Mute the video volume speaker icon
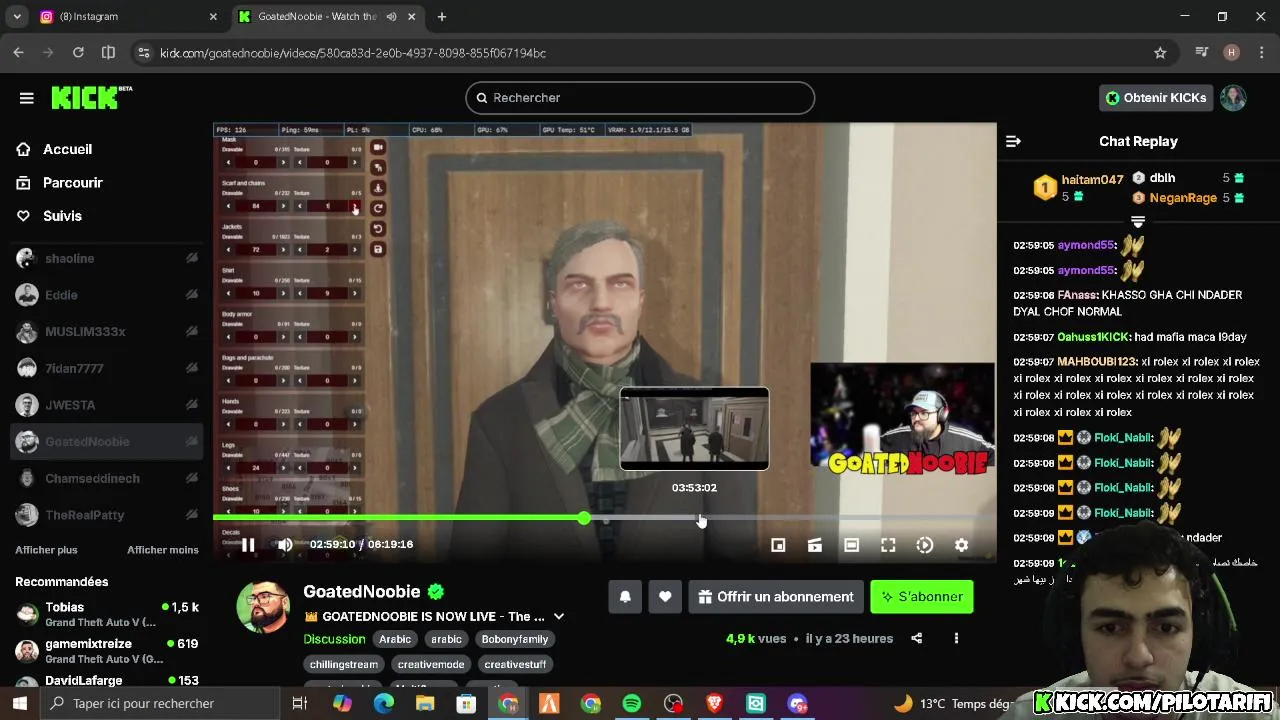This screenshot has height=720, width=1280. (285, 545)
